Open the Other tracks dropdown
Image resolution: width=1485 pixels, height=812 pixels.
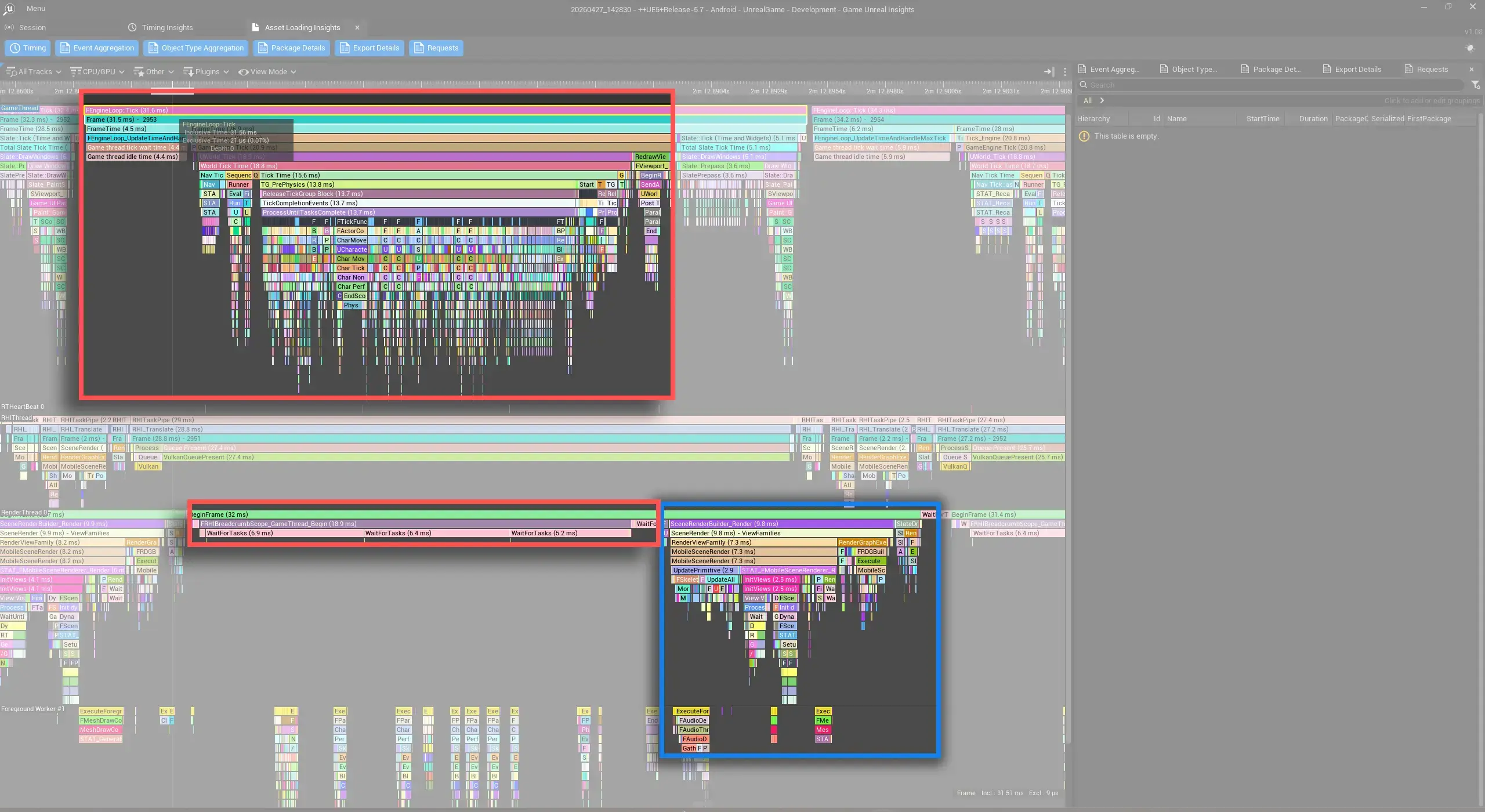click(154, 72)
